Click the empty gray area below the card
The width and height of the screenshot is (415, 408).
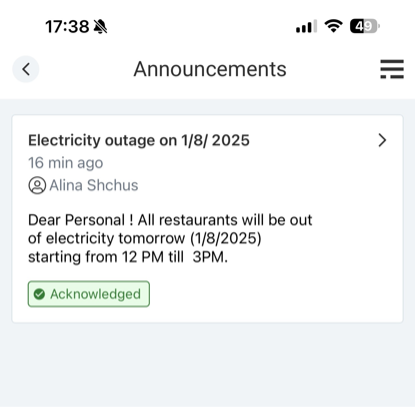click(x=207, y=365)
